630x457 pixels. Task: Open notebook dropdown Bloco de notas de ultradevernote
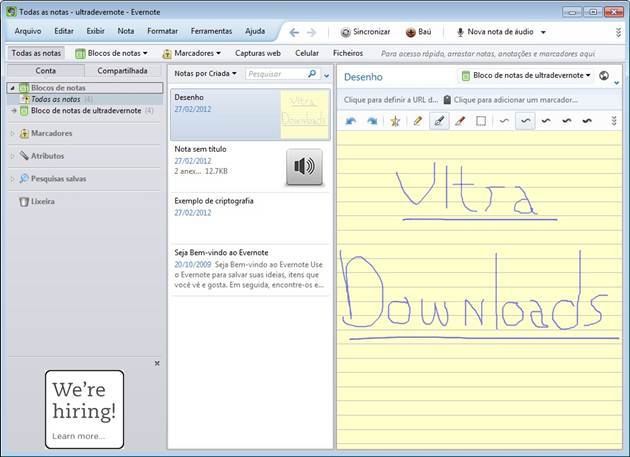(x=526, y=76)
